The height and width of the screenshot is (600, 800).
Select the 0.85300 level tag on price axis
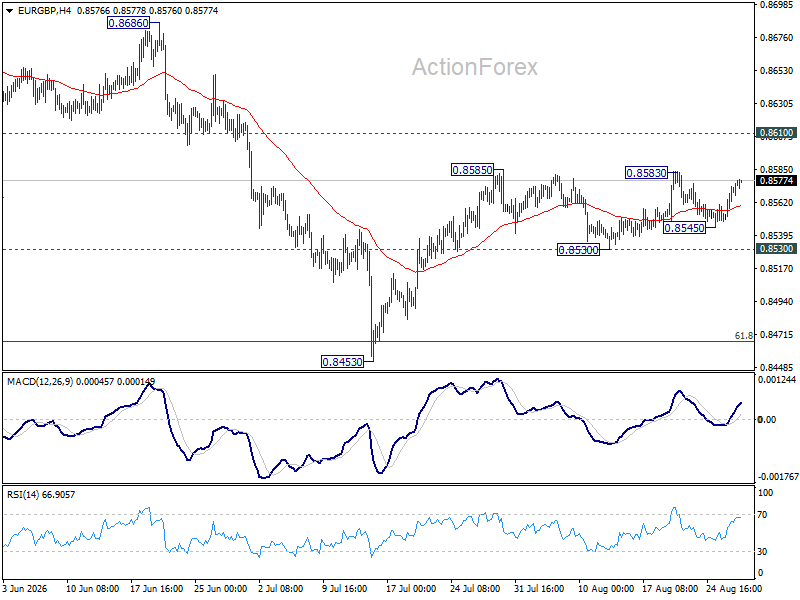(x=777, y=249)
